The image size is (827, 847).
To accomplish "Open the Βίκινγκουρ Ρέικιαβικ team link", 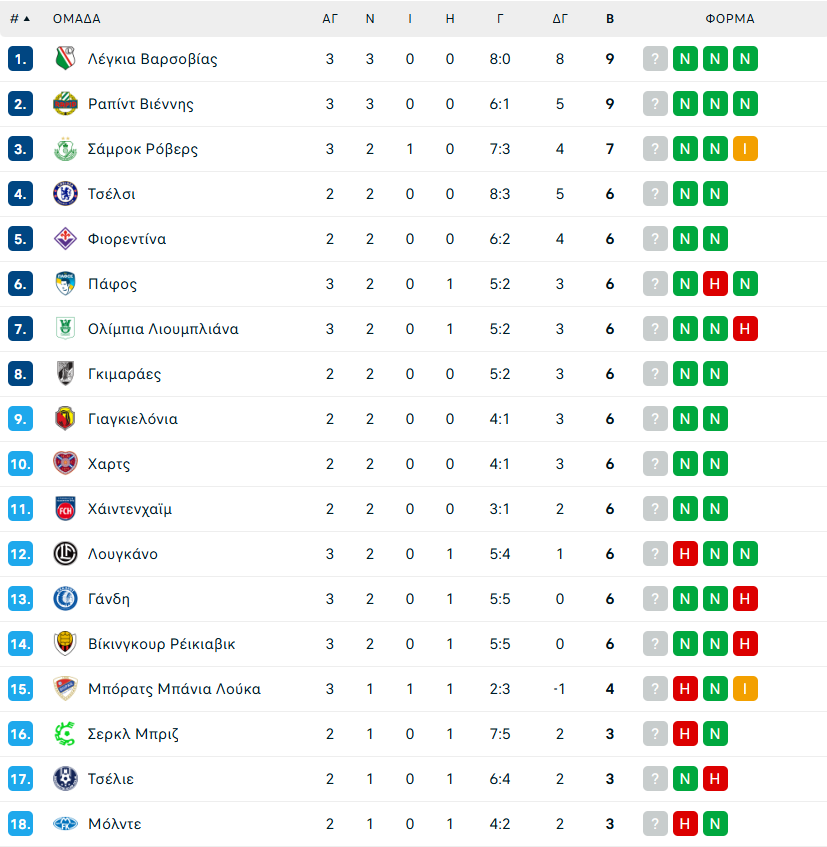I will [x=161, y=644].
